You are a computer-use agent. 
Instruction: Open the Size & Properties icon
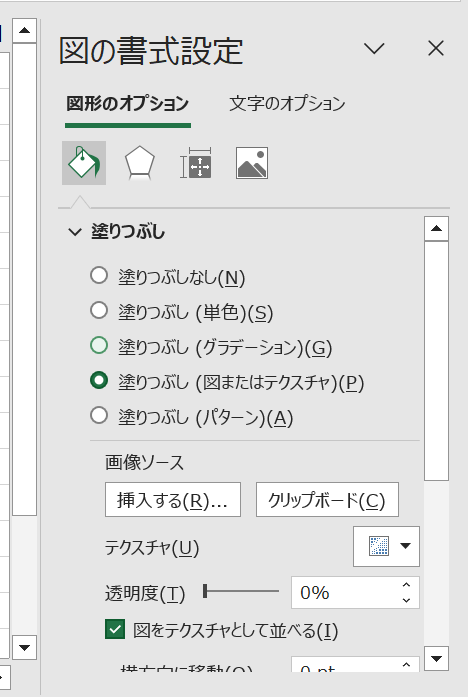coord(196,163)
